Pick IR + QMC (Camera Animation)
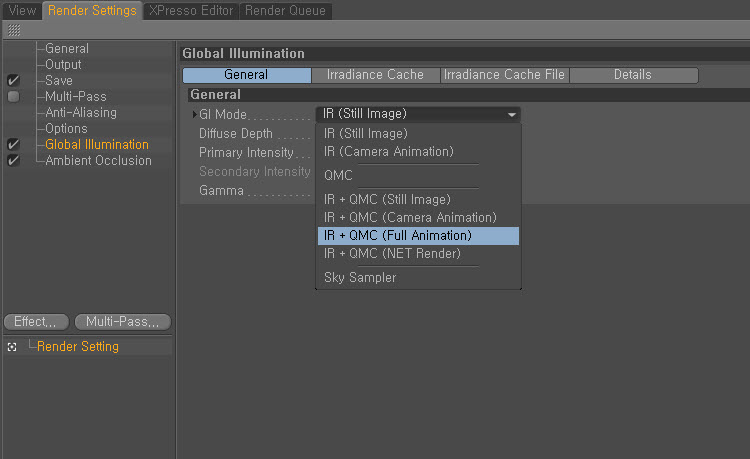The height and width of the screenshot is (459, 750). point(418,218)
